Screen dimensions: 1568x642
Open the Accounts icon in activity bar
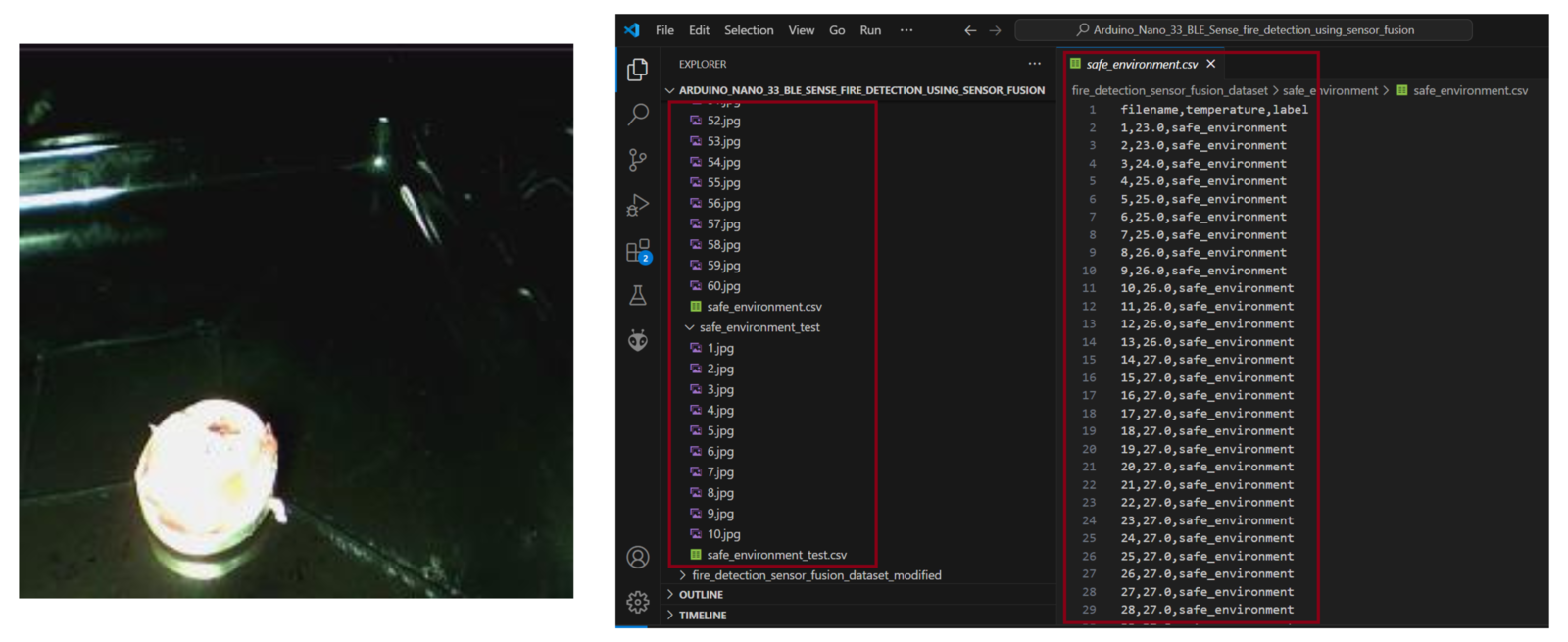pos(638,557)
